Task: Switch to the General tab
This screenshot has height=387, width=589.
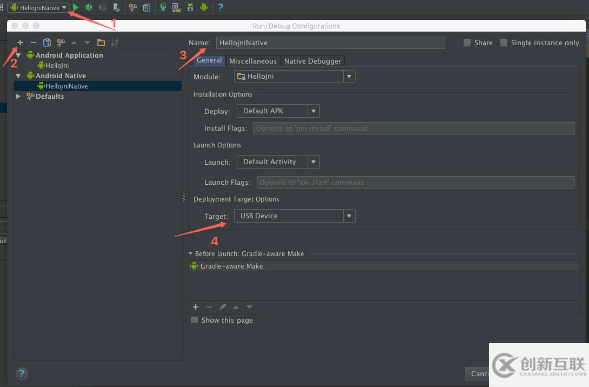Action: (x=209, y=60)
